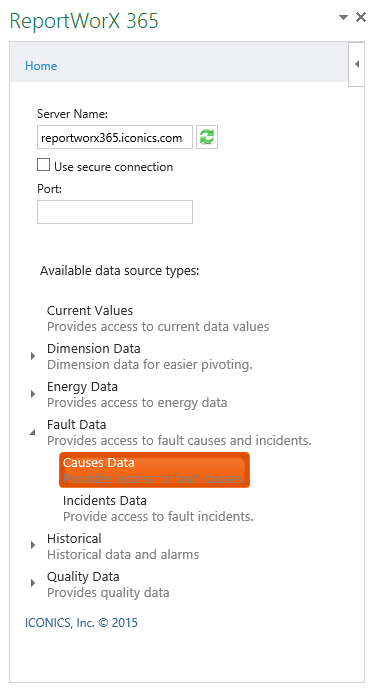Select the Dimension Data source type
The image size is (374, 689).
(x=149, y=356)
